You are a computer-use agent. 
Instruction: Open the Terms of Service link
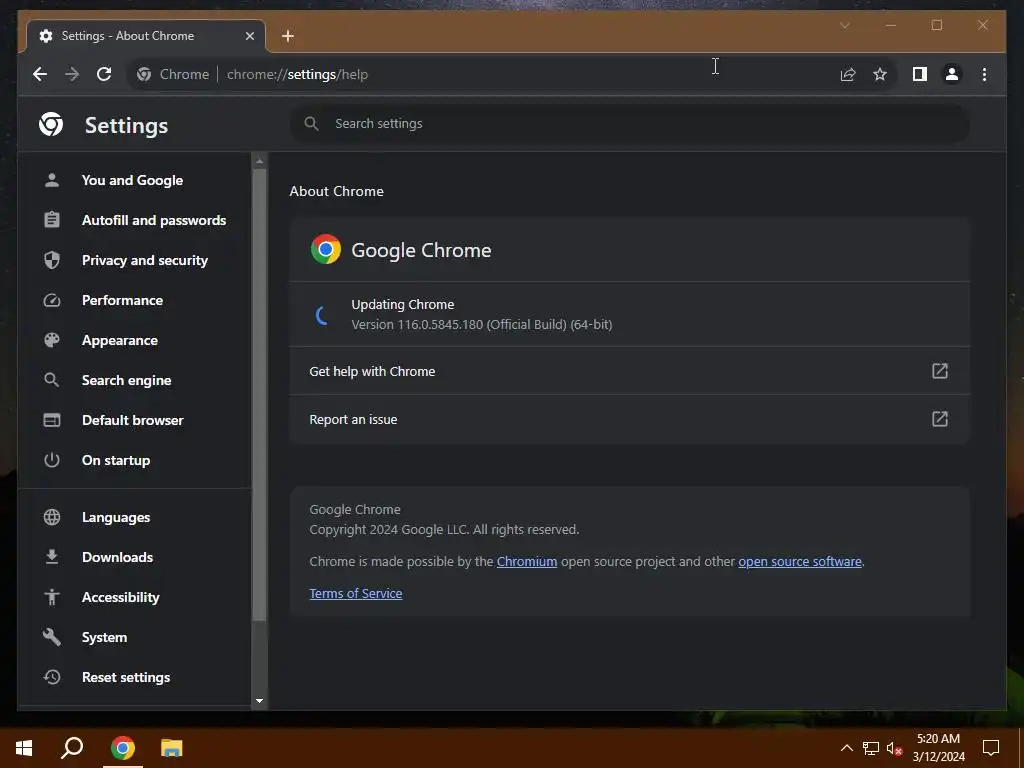[355, 594]
